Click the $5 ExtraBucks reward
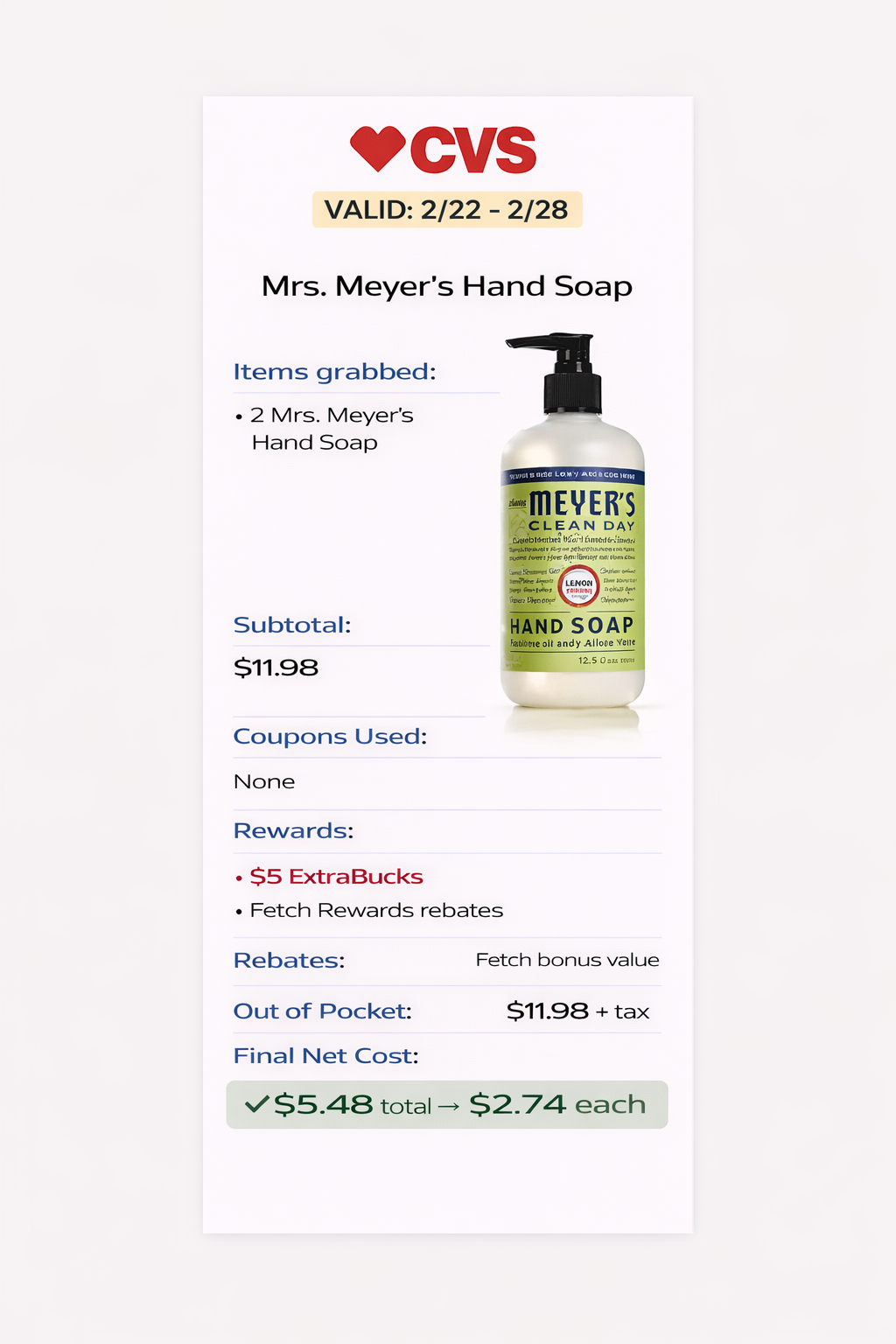The height and width of the screenshot is (1344, 896). tap(329, 877)
